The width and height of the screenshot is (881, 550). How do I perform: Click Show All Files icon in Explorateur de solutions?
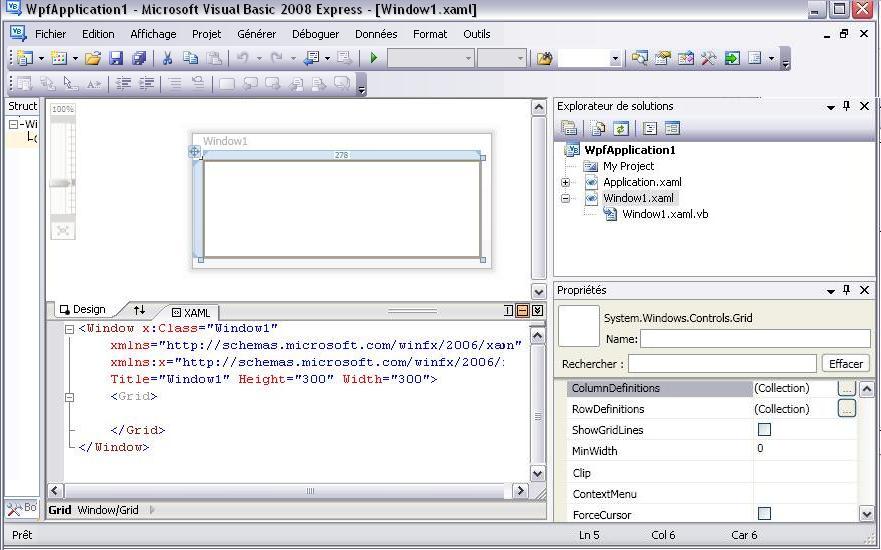(x=598, y=129)
